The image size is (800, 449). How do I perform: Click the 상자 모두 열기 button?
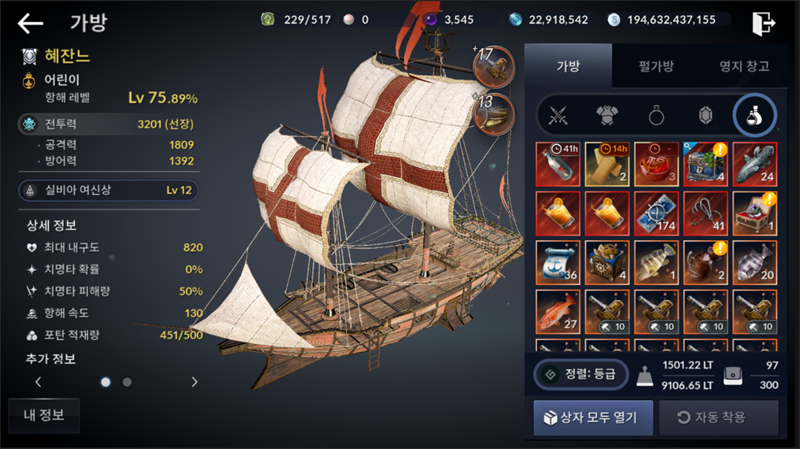coord(593,417)
